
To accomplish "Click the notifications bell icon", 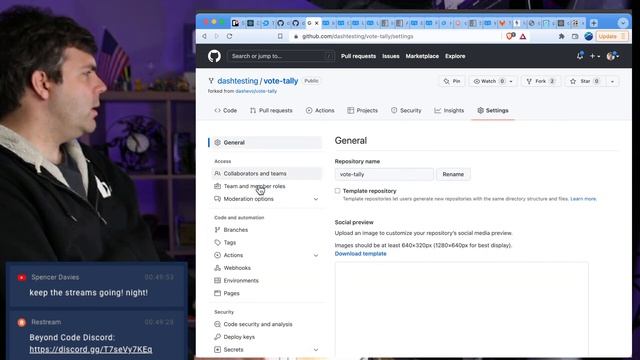I will (x=580, y=56).
